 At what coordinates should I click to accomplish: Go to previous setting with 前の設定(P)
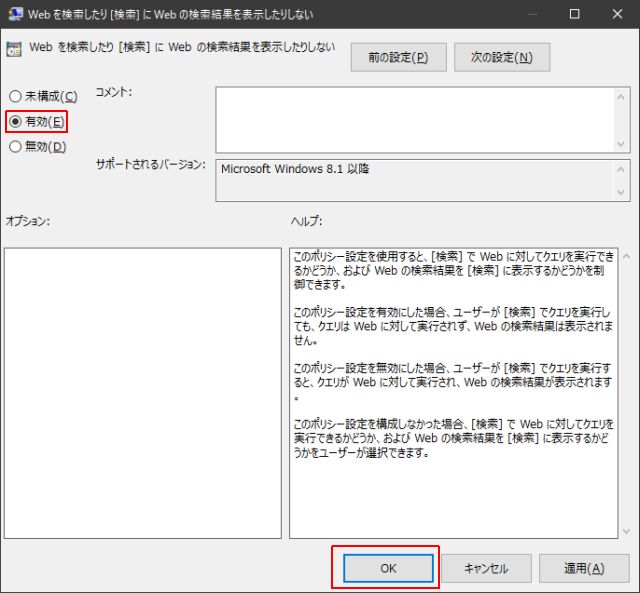click(x=398, y=57)
